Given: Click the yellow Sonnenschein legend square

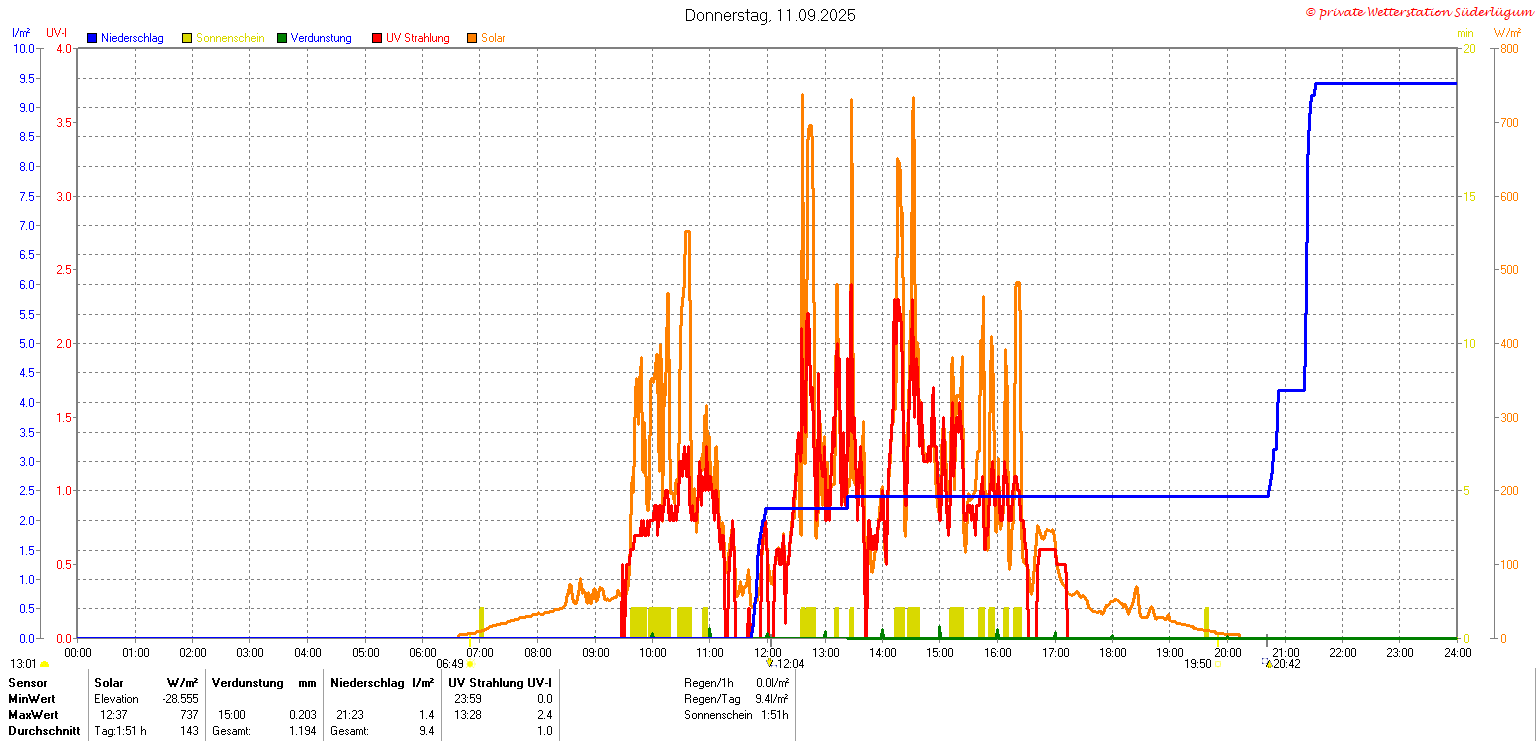Looking at the screenshot, I should 187,38.
